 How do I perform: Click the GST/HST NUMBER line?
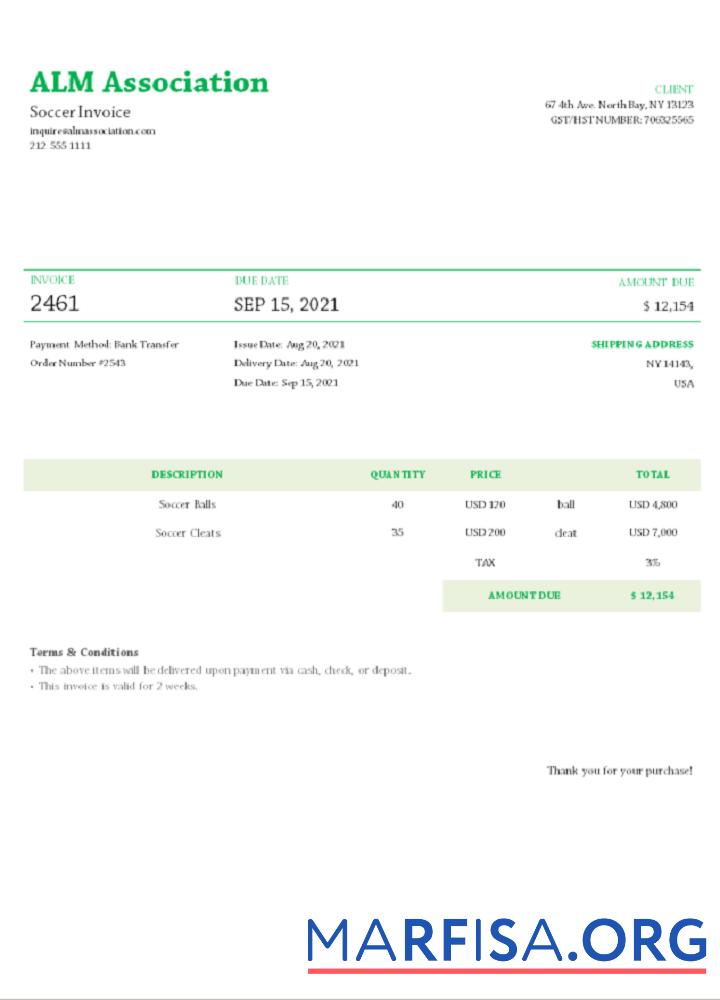[x=622, y=120]
